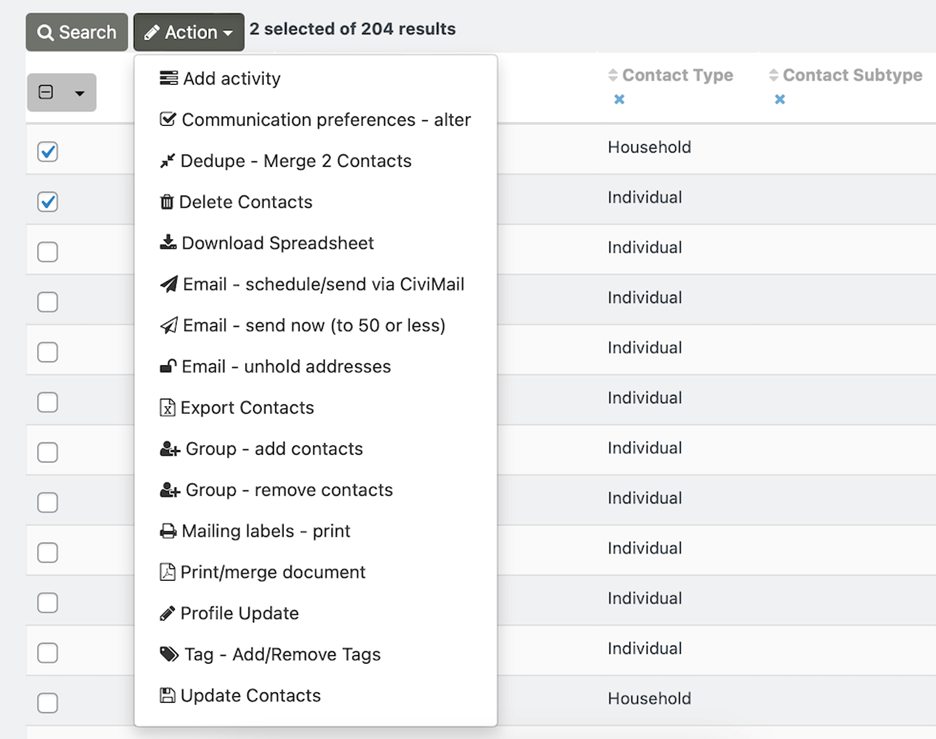Uncheck the Household row checkbox at top
936x739 pixels.
coord(47,152)
